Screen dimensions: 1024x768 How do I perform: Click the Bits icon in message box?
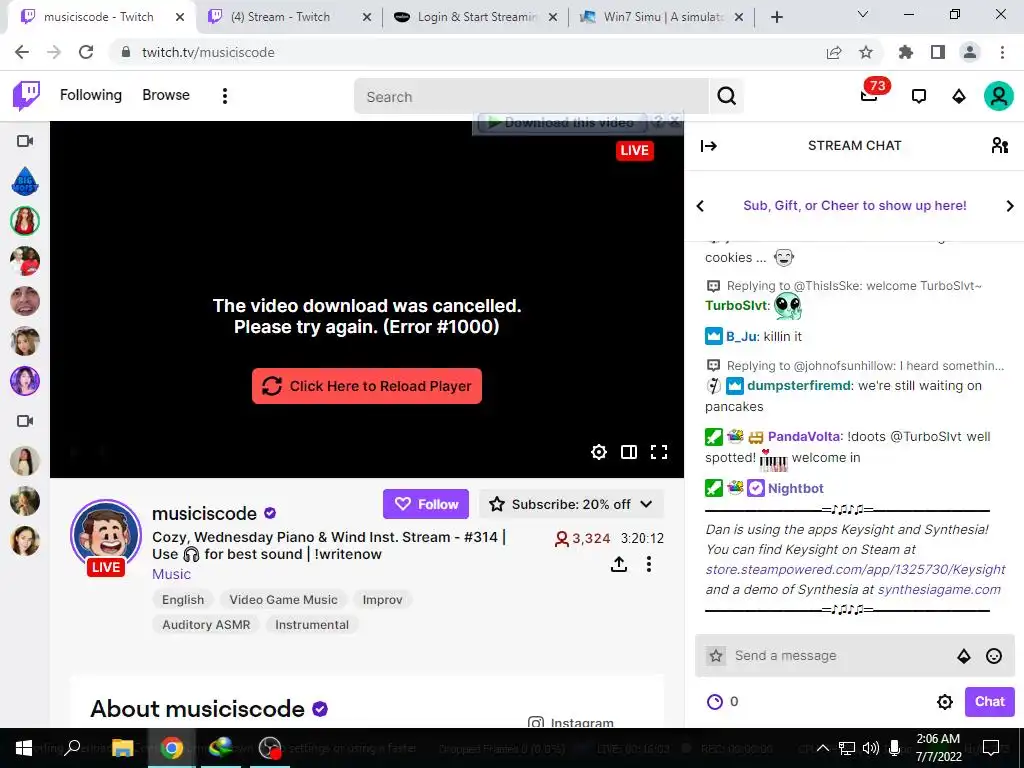963,656
